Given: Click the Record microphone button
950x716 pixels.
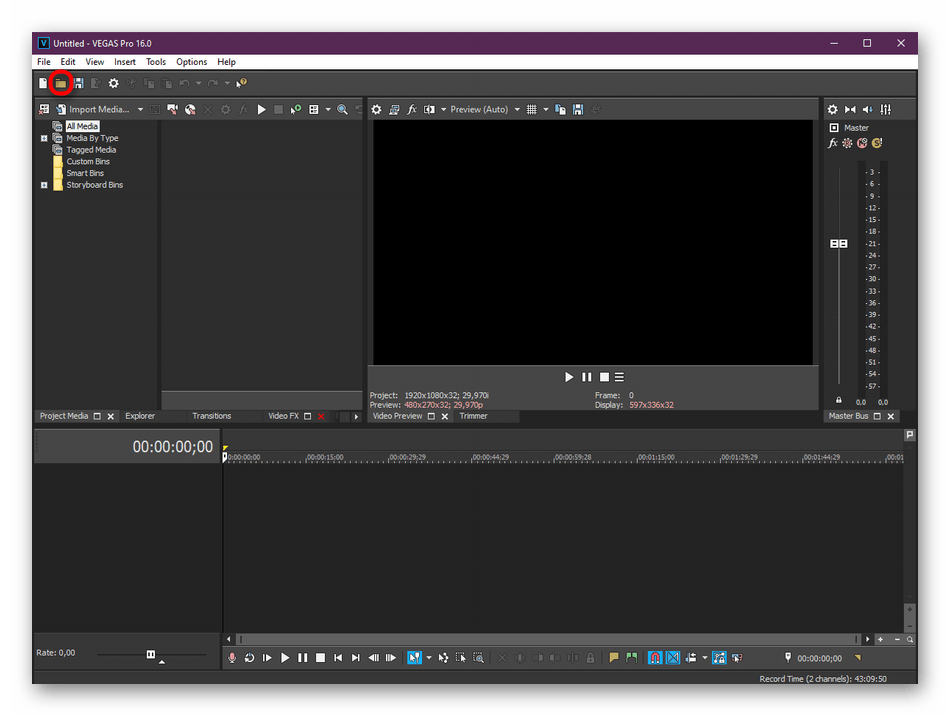Looking at the screenshot, I should click(233, 658).
